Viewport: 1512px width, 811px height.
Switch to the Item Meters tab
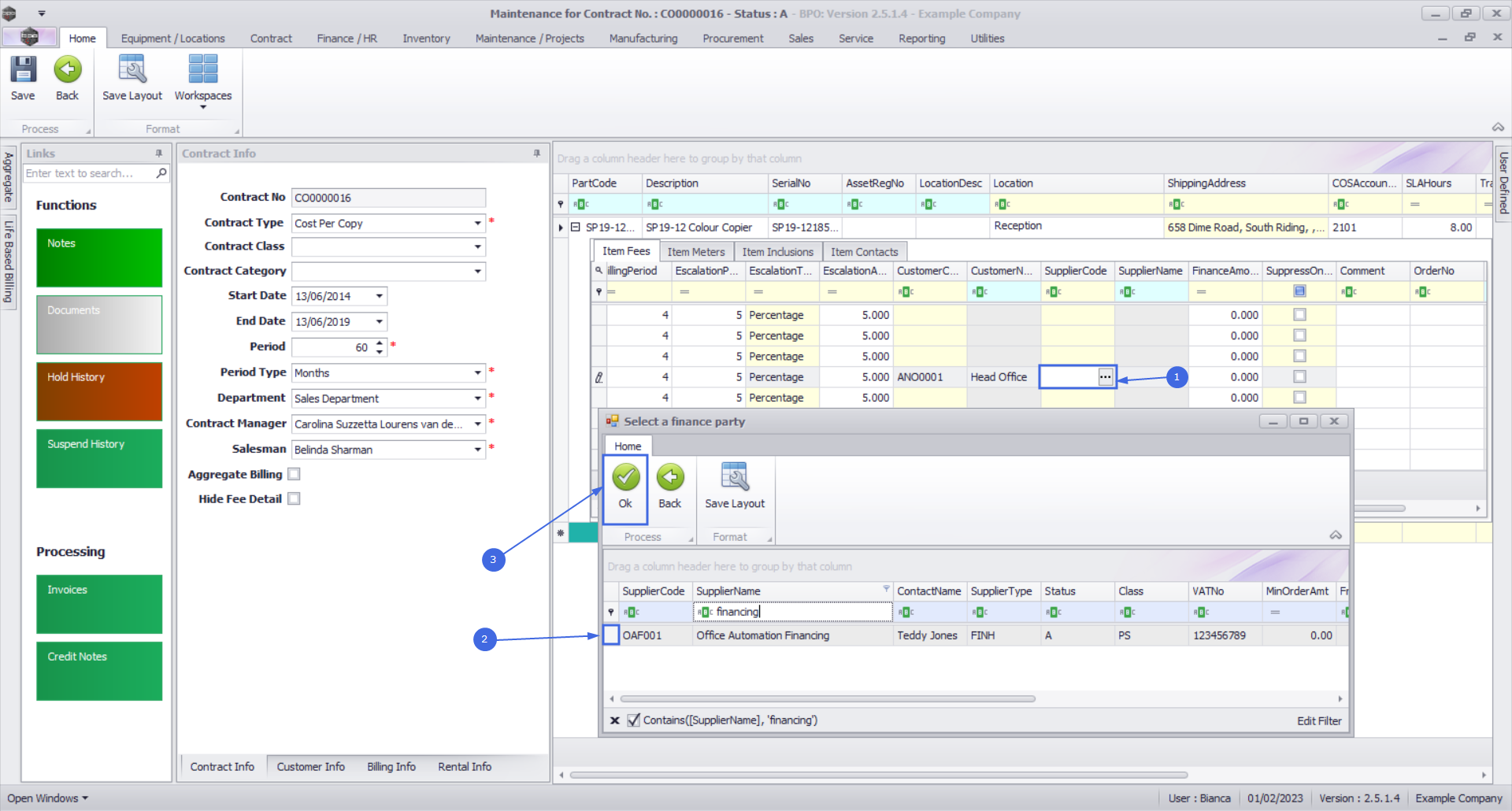pos(695,252)
